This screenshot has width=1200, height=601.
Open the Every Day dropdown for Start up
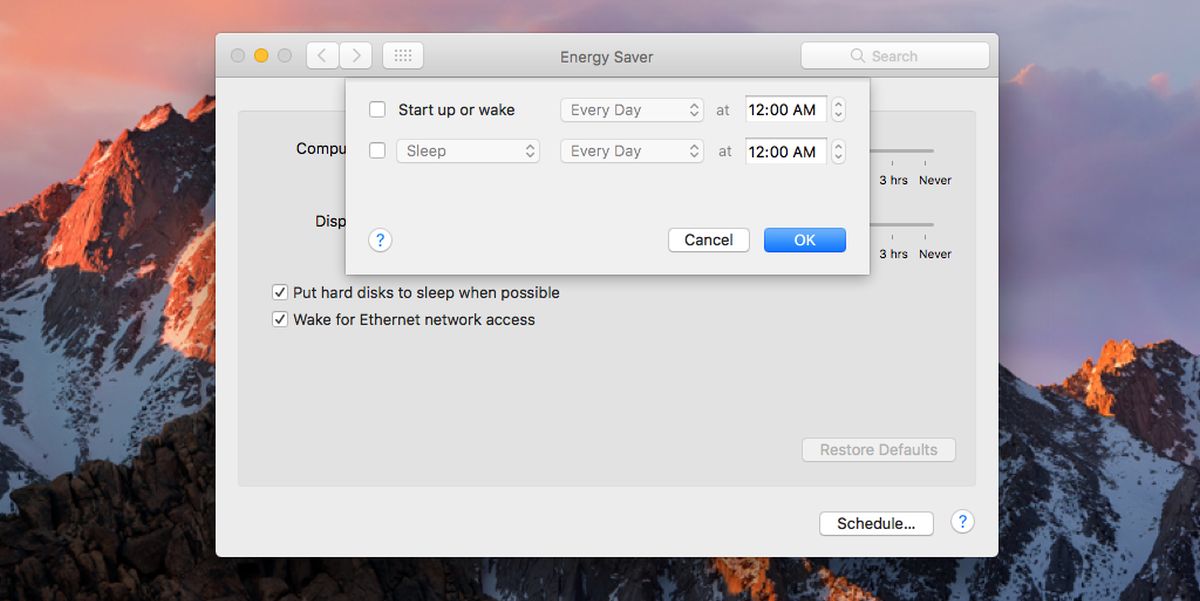coord(632,110)
